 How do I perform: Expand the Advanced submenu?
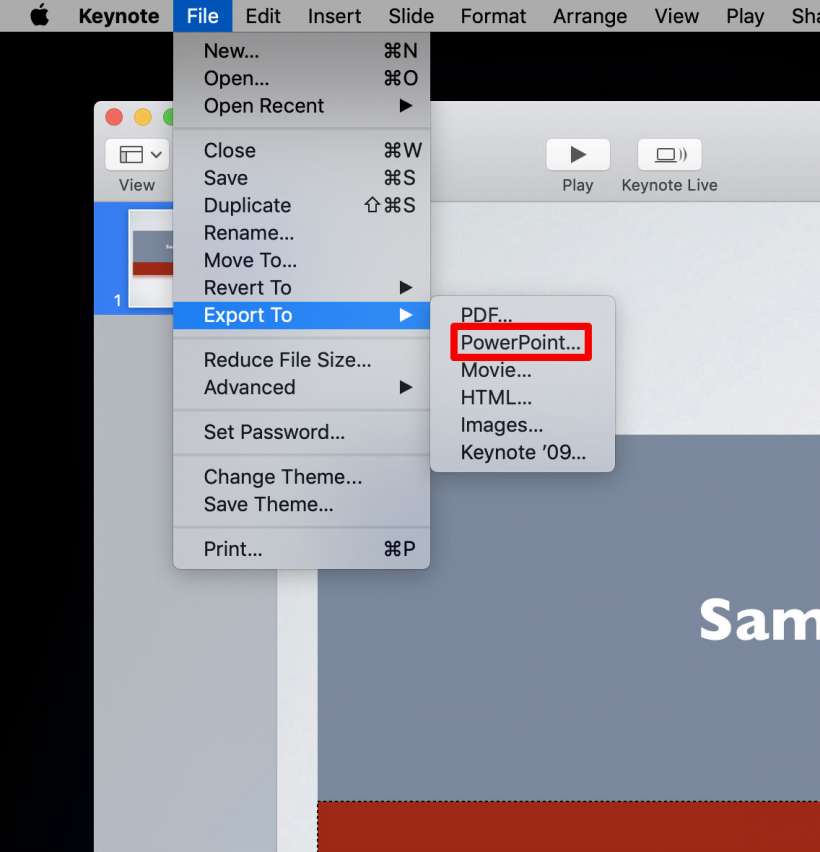coord(302,387)
